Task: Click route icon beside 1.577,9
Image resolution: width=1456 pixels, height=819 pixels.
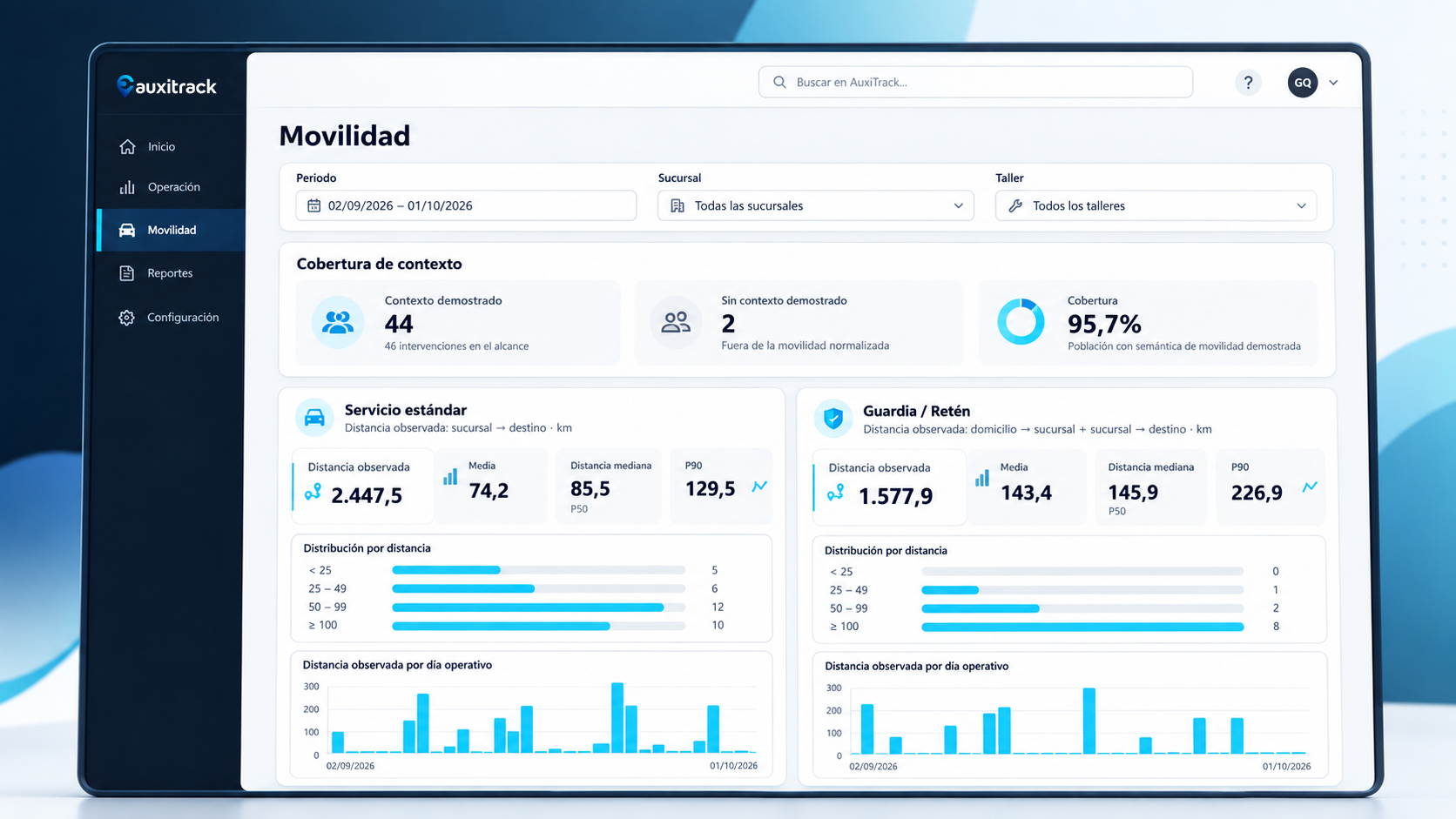Action: click(835, 493)
